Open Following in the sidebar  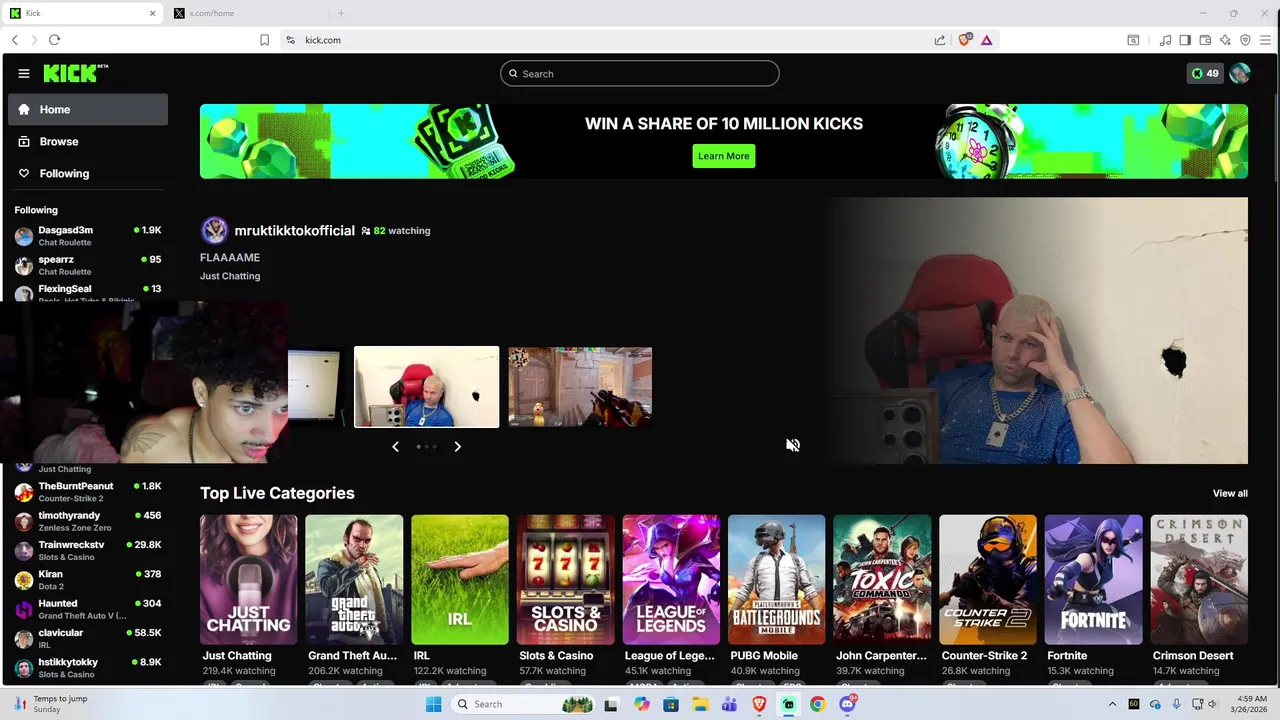(88, 173)
